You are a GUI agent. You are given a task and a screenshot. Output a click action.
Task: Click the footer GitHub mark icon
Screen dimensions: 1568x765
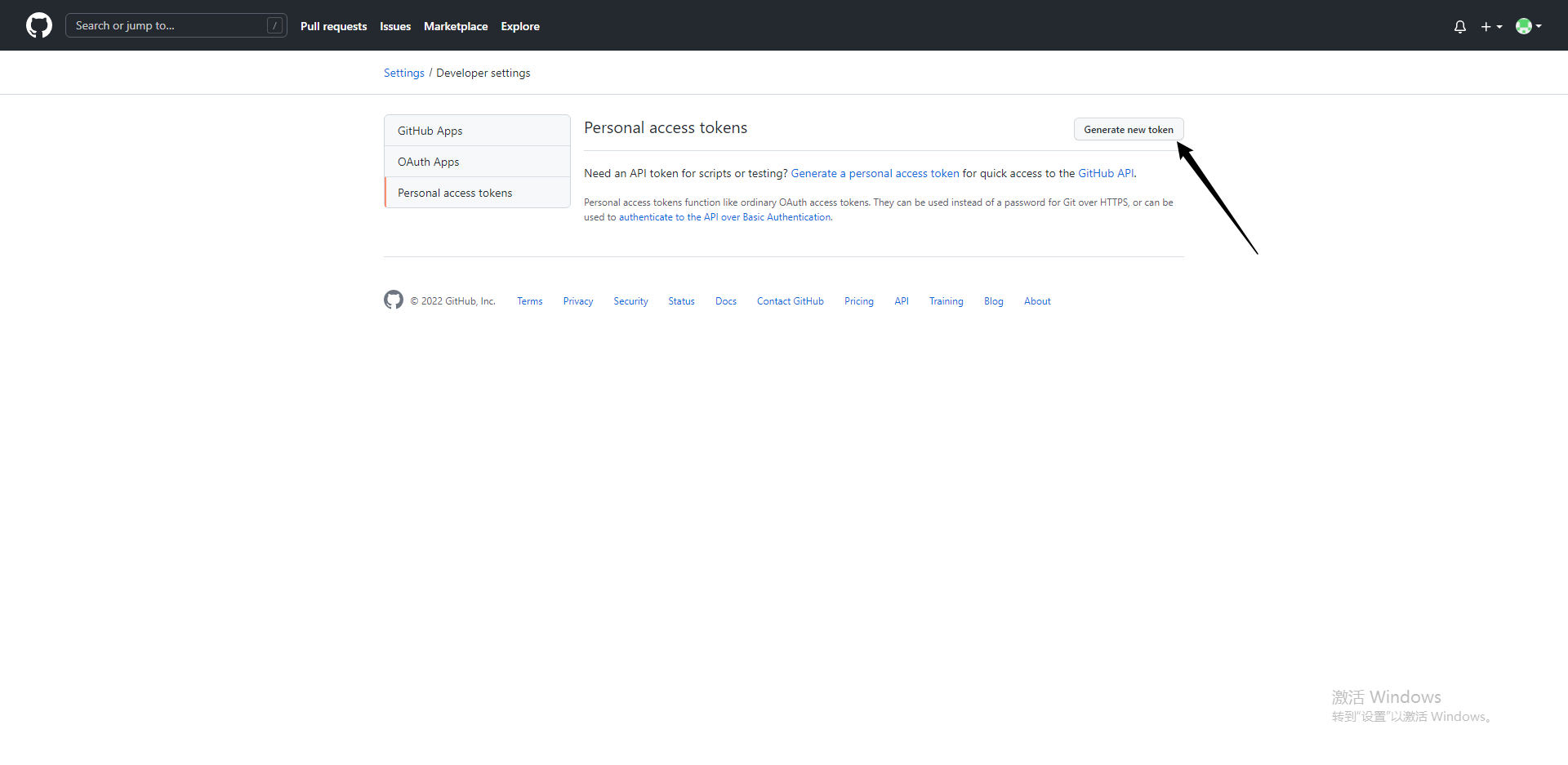tap(394, 300)
